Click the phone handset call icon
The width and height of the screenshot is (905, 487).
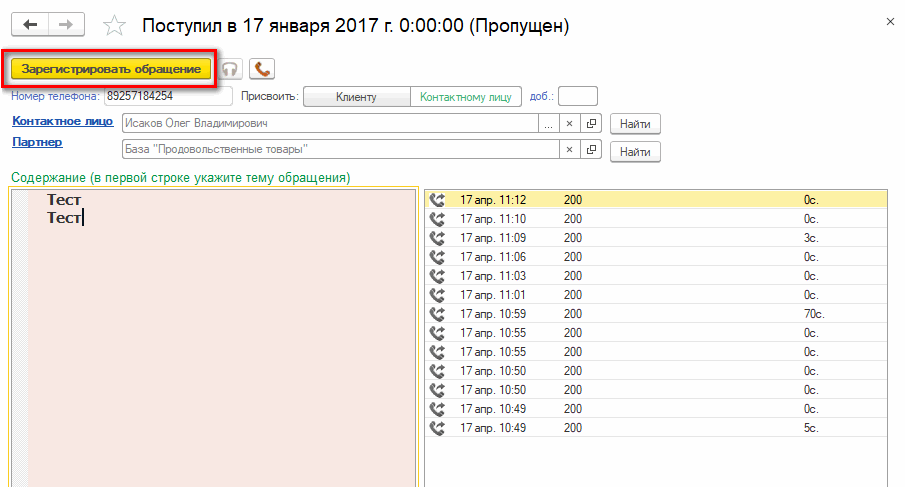262,69
